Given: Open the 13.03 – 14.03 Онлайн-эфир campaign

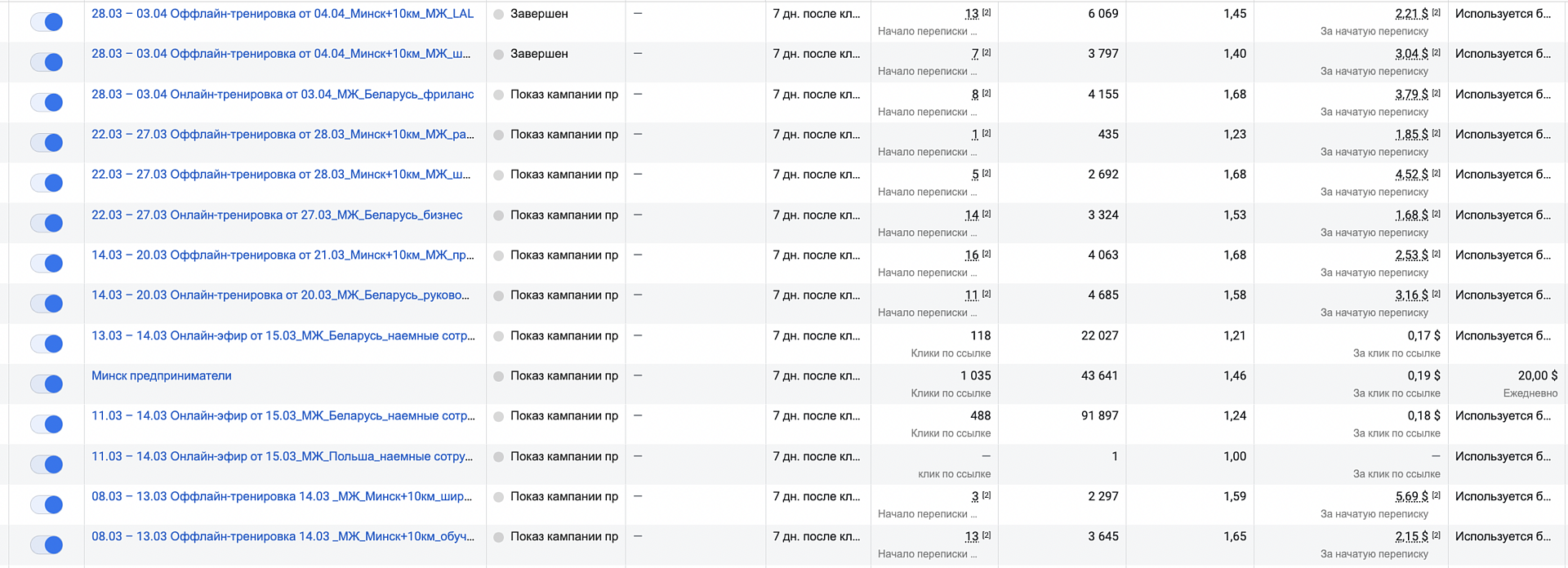Looking at the screenshot, I should pos(283,335).
